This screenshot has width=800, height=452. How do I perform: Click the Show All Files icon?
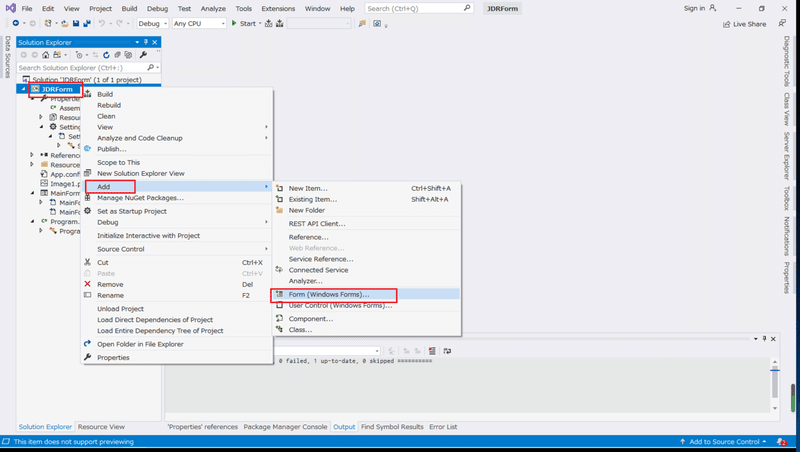[x=129, y=55]
